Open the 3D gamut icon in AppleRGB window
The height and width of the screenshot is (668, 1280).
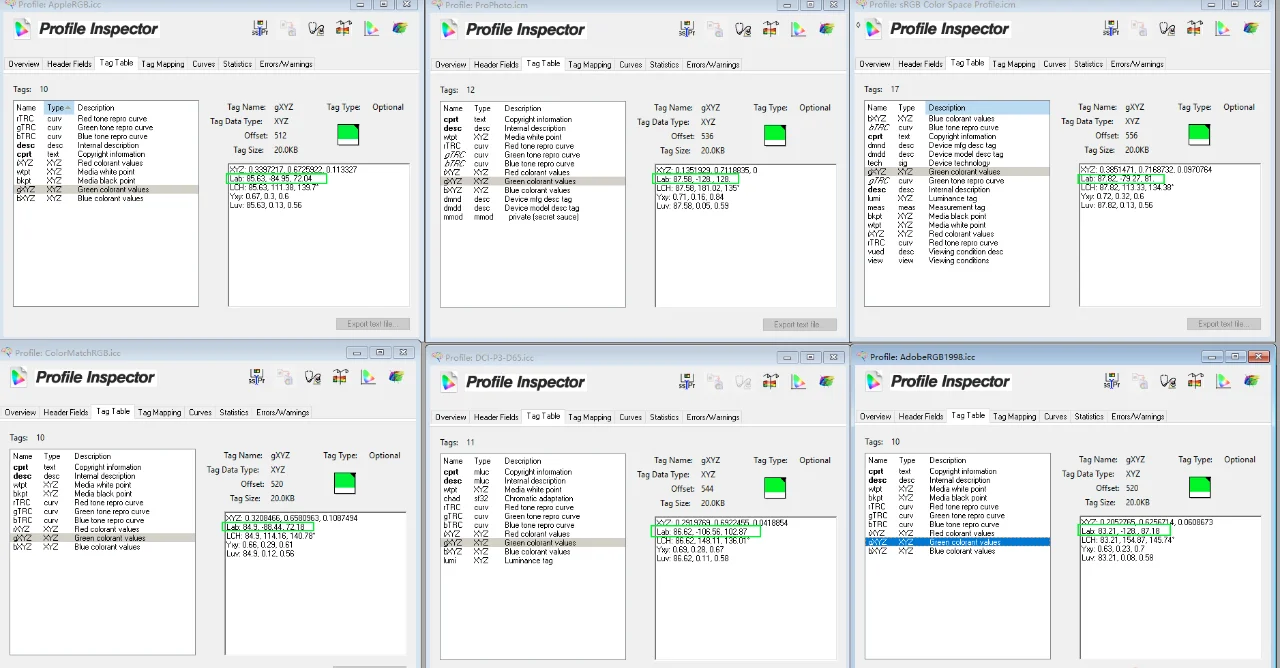(400, 29)
